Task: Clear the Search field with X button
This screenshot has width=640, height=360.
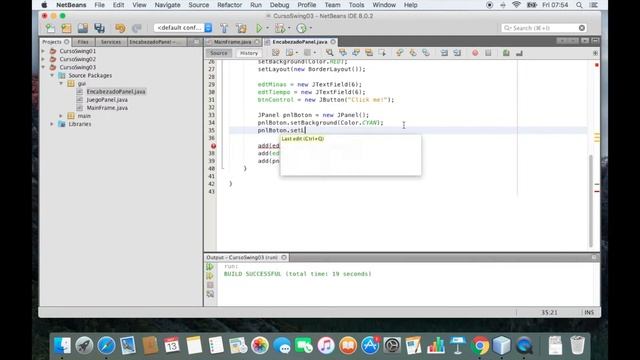Action: click(582, 28)
